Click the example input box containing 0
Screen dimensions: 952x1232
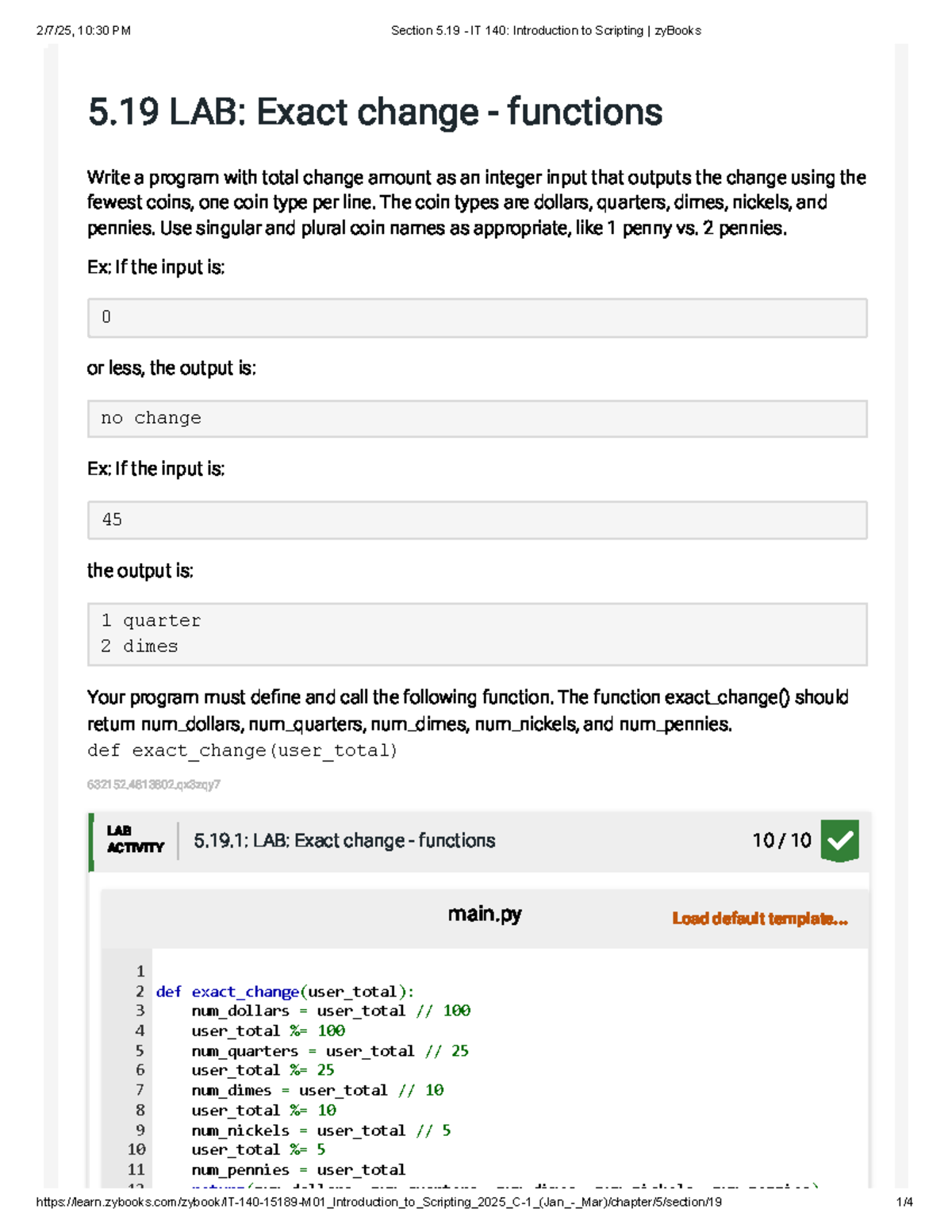tap(477, 318)
